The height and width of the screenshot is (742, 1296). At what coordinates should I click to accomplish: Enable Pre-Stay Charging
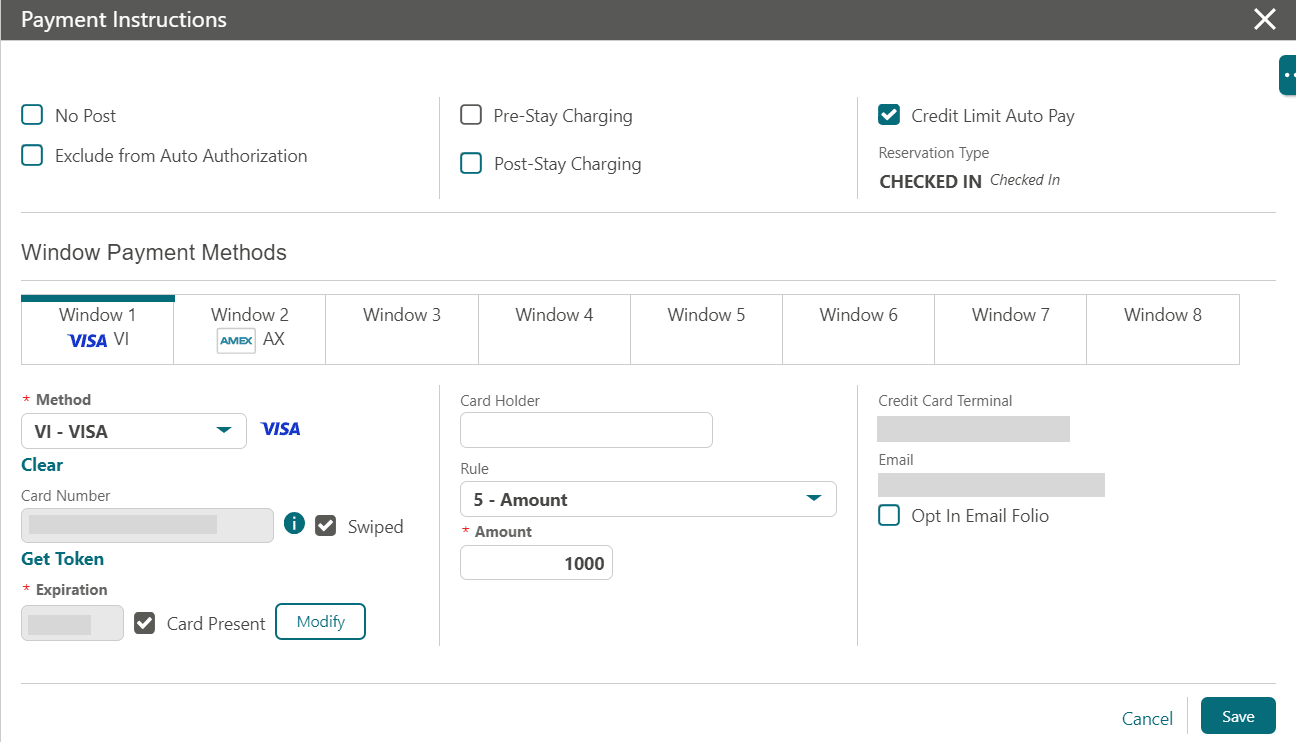(x=471, y=114)
